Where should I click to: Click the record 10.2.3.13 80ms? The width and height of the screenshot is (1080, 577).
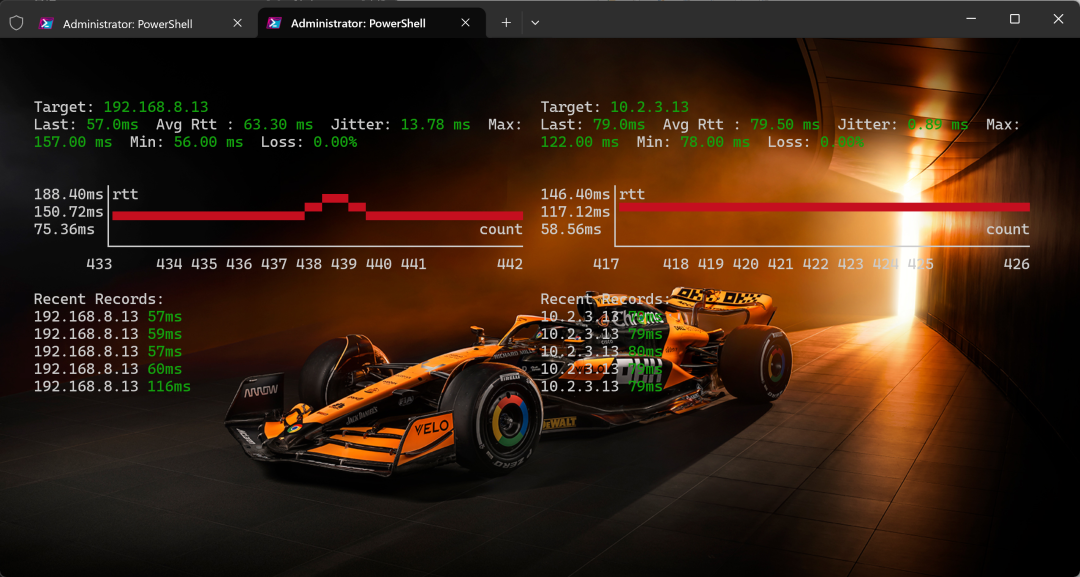602,352
